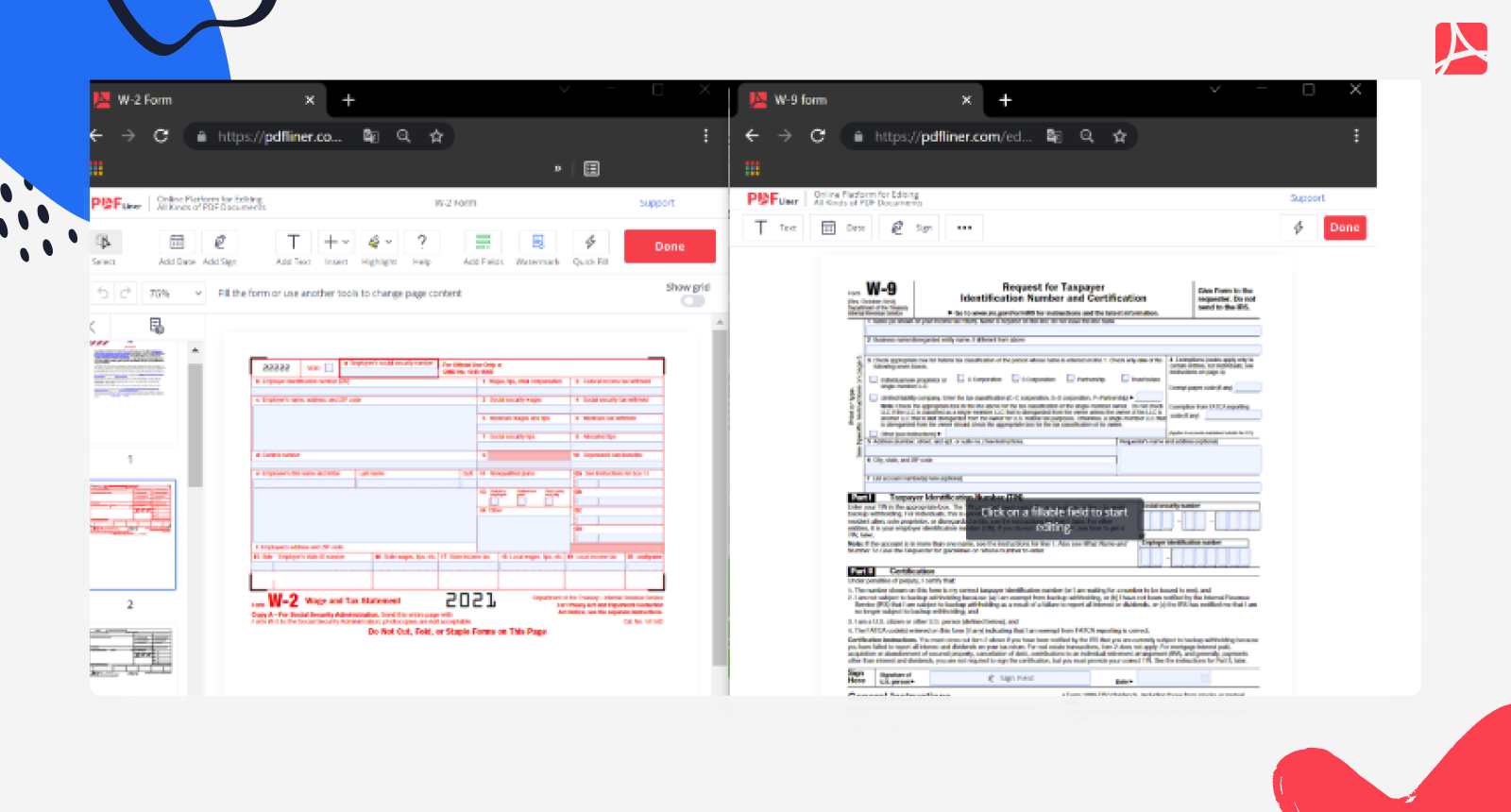Open the browser menu in W-9 window
1511x812 pixels.
click(1356, 136)
